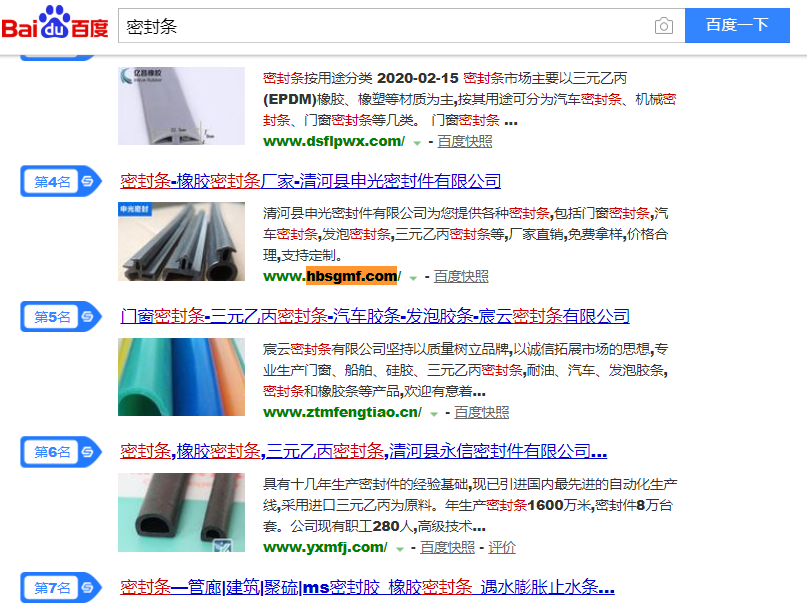Open 清河县永信密封件有限公司 result title
Screen dimensions: 807x603
[x=363, y=451]
